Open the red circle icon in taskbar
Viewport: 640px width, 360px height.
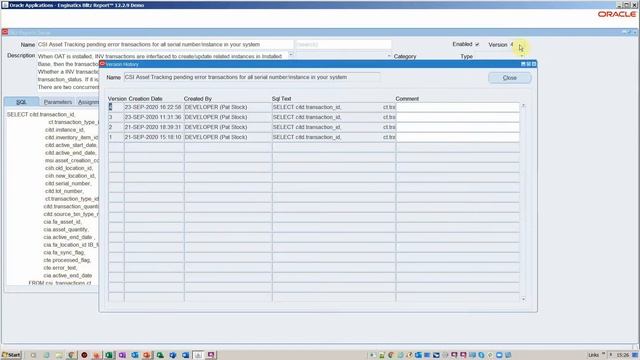click(84, 355)
